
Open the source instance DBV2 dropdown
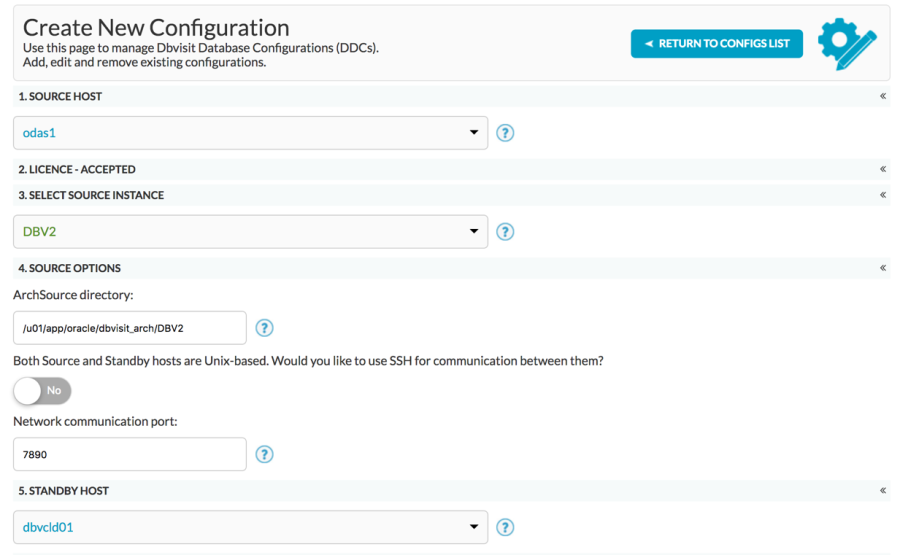tap(250, 232)
